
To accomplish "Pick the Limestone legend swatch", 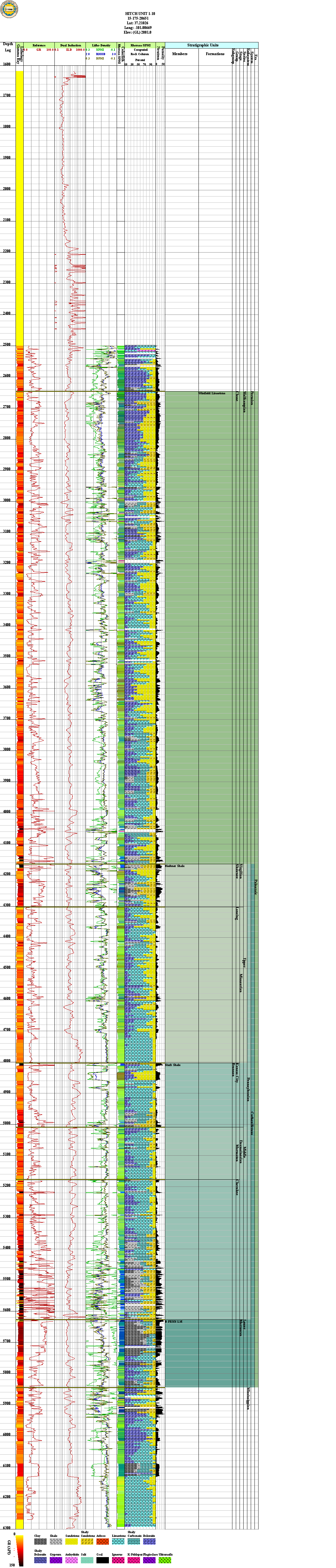I will click(119, 1542).
